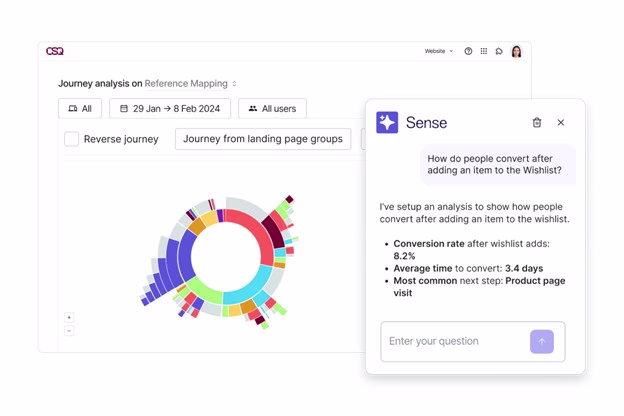This screenshot has width=624, height=416.
Task: Click the CSQ logo
Action: click(55, 51)
